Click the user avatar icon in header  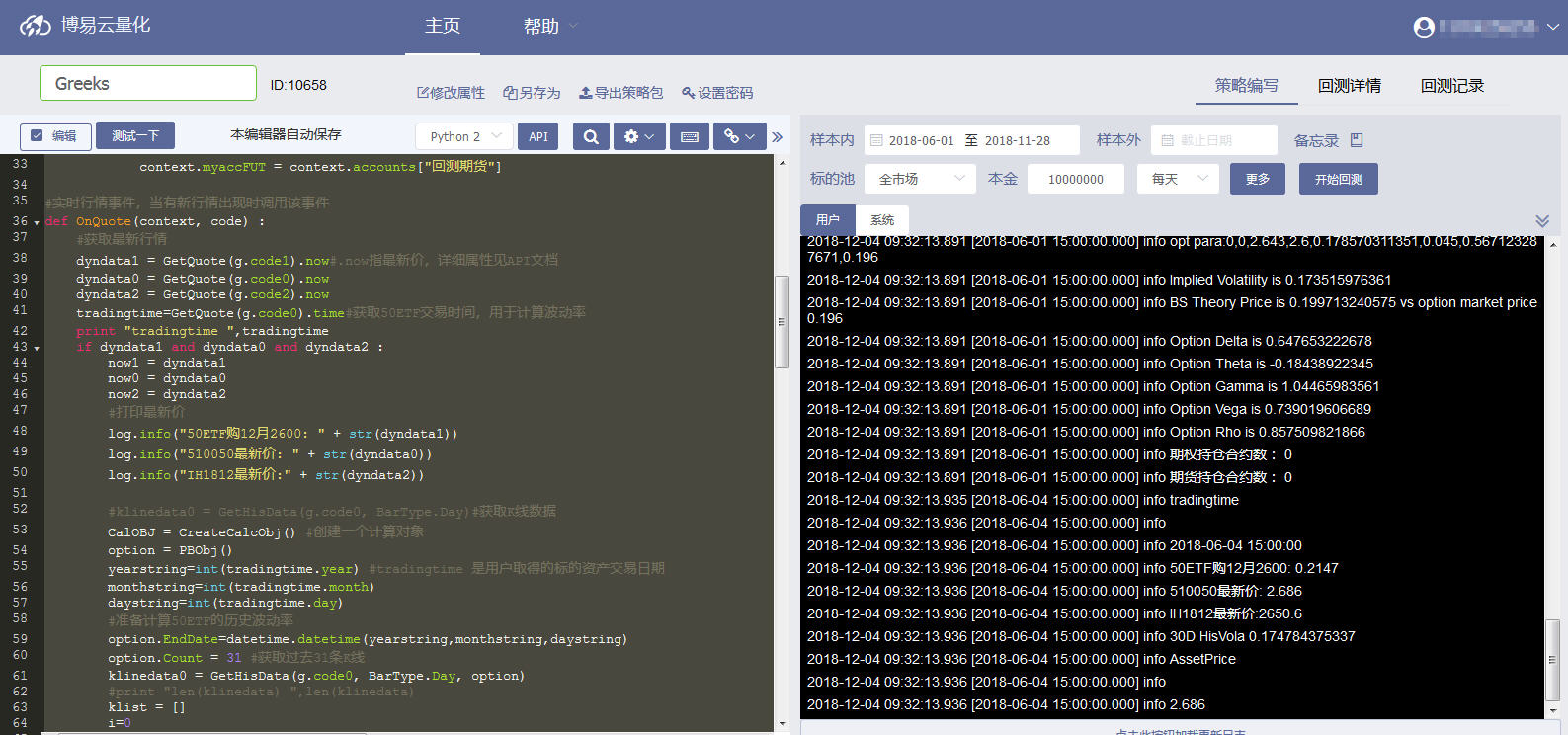point(1424,28)
